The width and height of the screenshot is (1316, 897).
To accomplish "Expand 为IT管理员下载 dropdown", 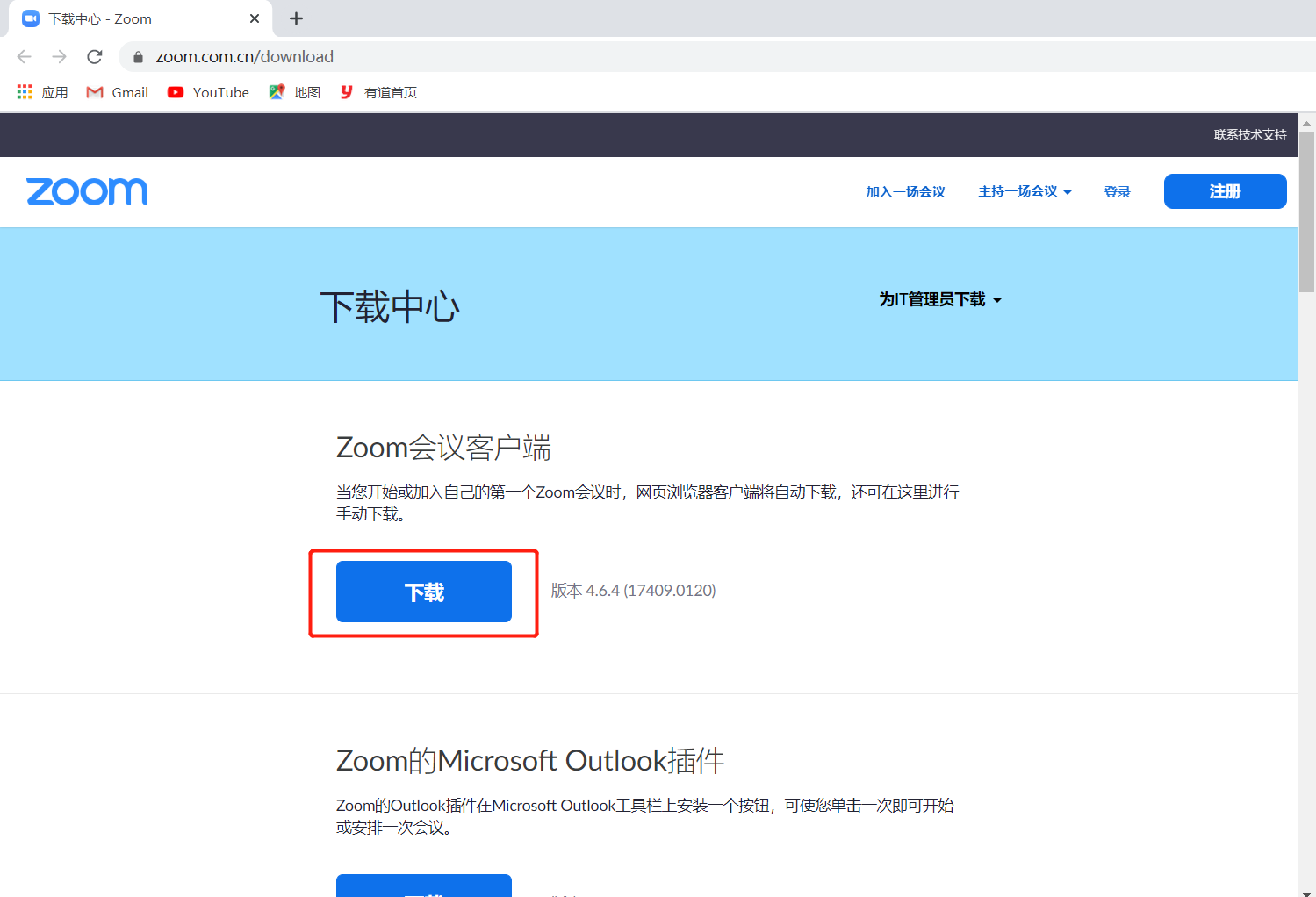I will (940, 299).
